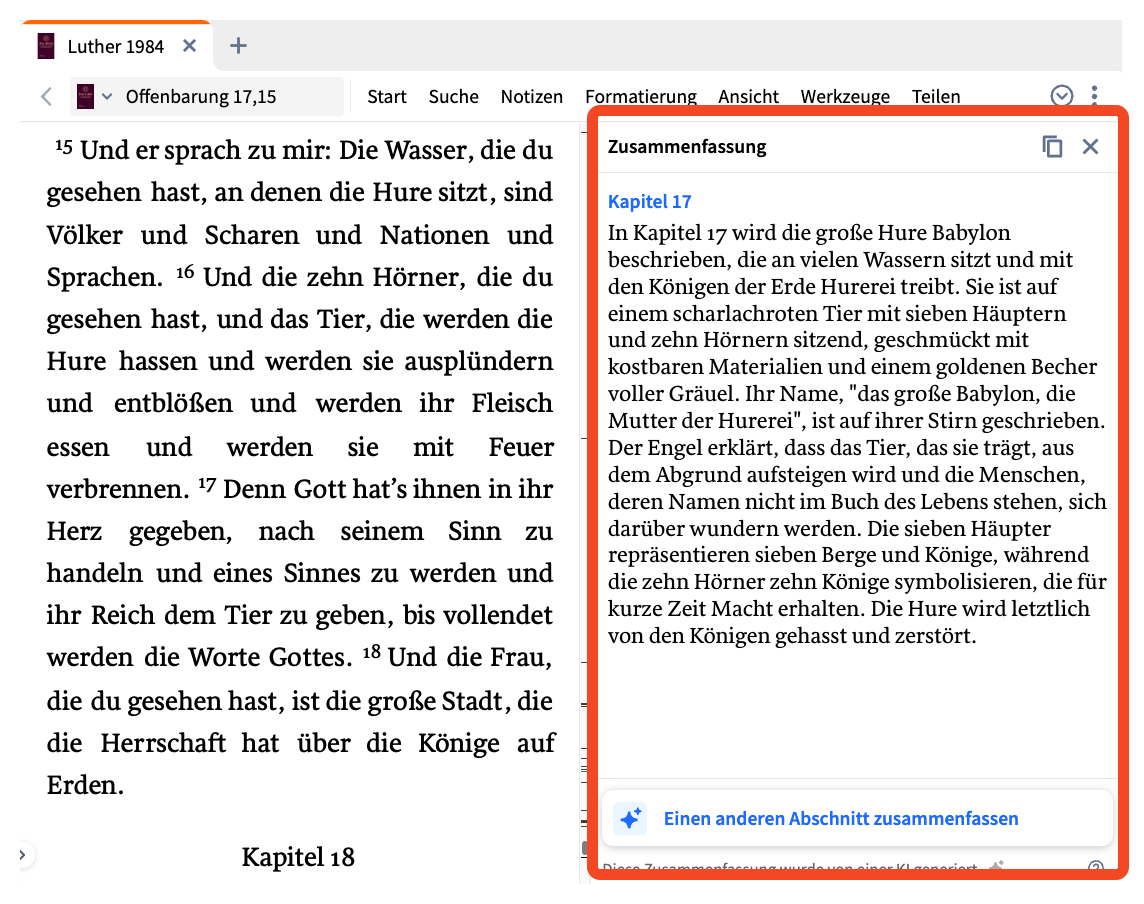Open the Werkzeuge menu
The height and width of the screenshot is (904, 1144).
[845, 96]
